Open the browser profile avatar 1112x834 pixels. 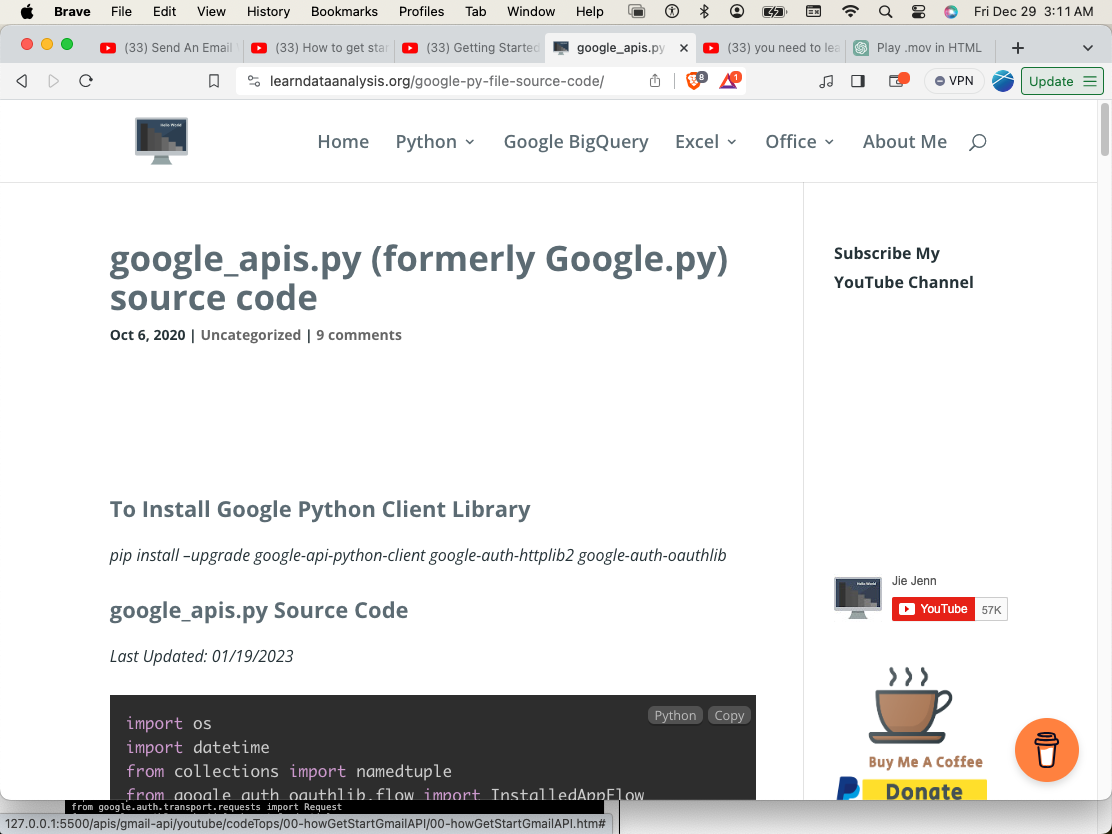1003,81
